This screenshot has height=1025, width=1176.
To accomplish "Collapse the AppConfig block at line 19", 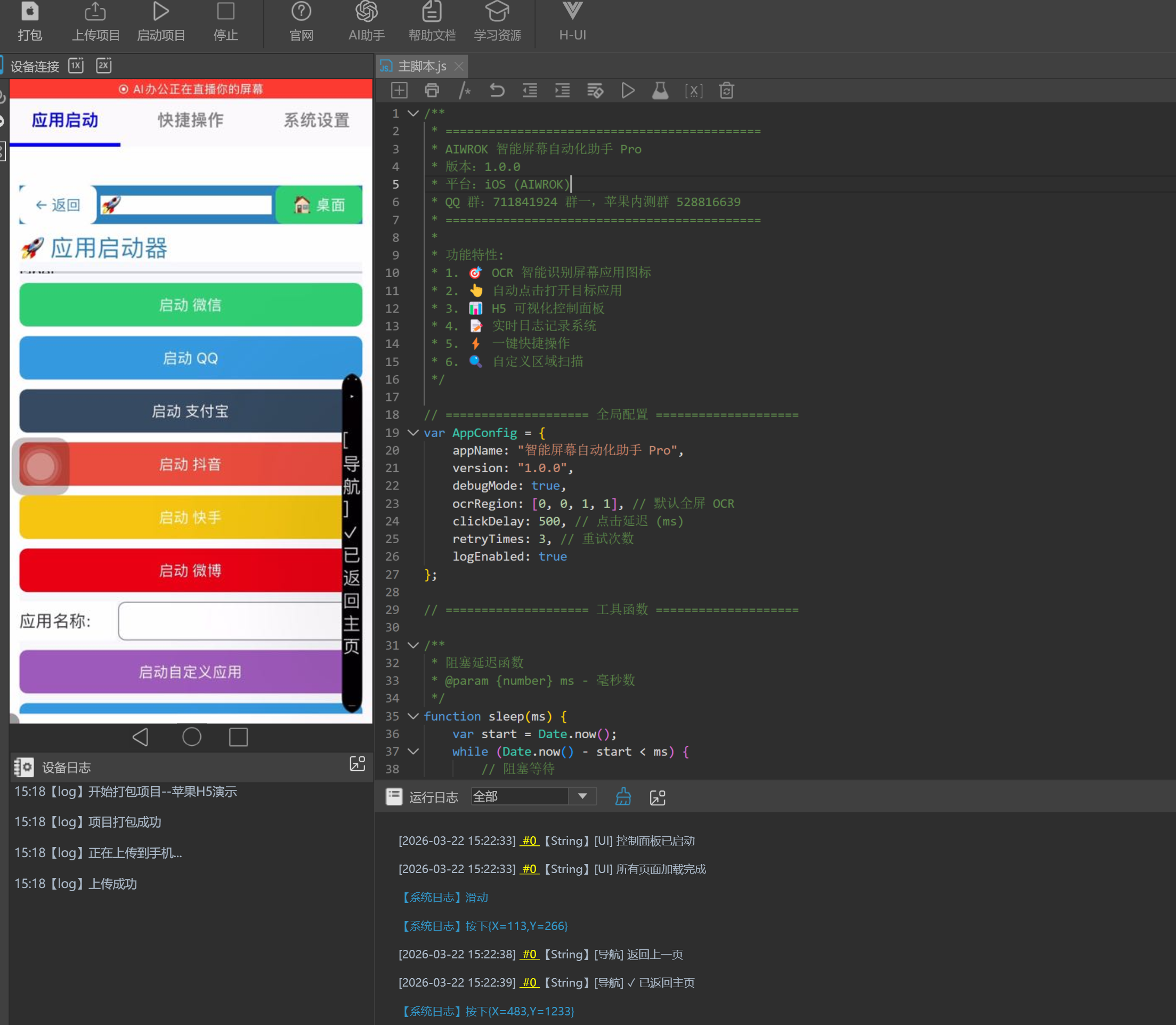I will tap(413, 432).
